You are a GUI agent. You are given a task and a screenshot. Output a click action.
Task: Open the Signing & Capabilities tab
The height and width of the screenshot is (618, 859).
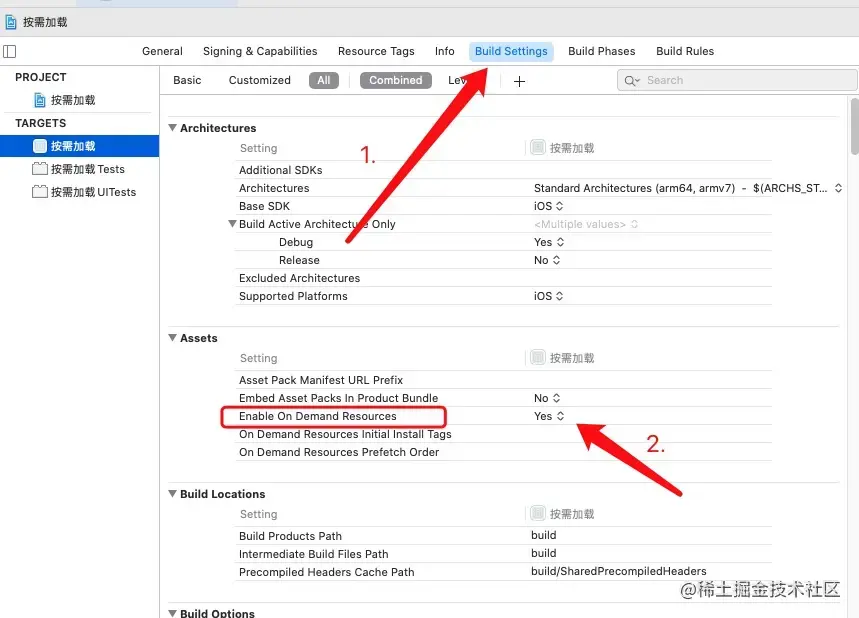point(260,51)
